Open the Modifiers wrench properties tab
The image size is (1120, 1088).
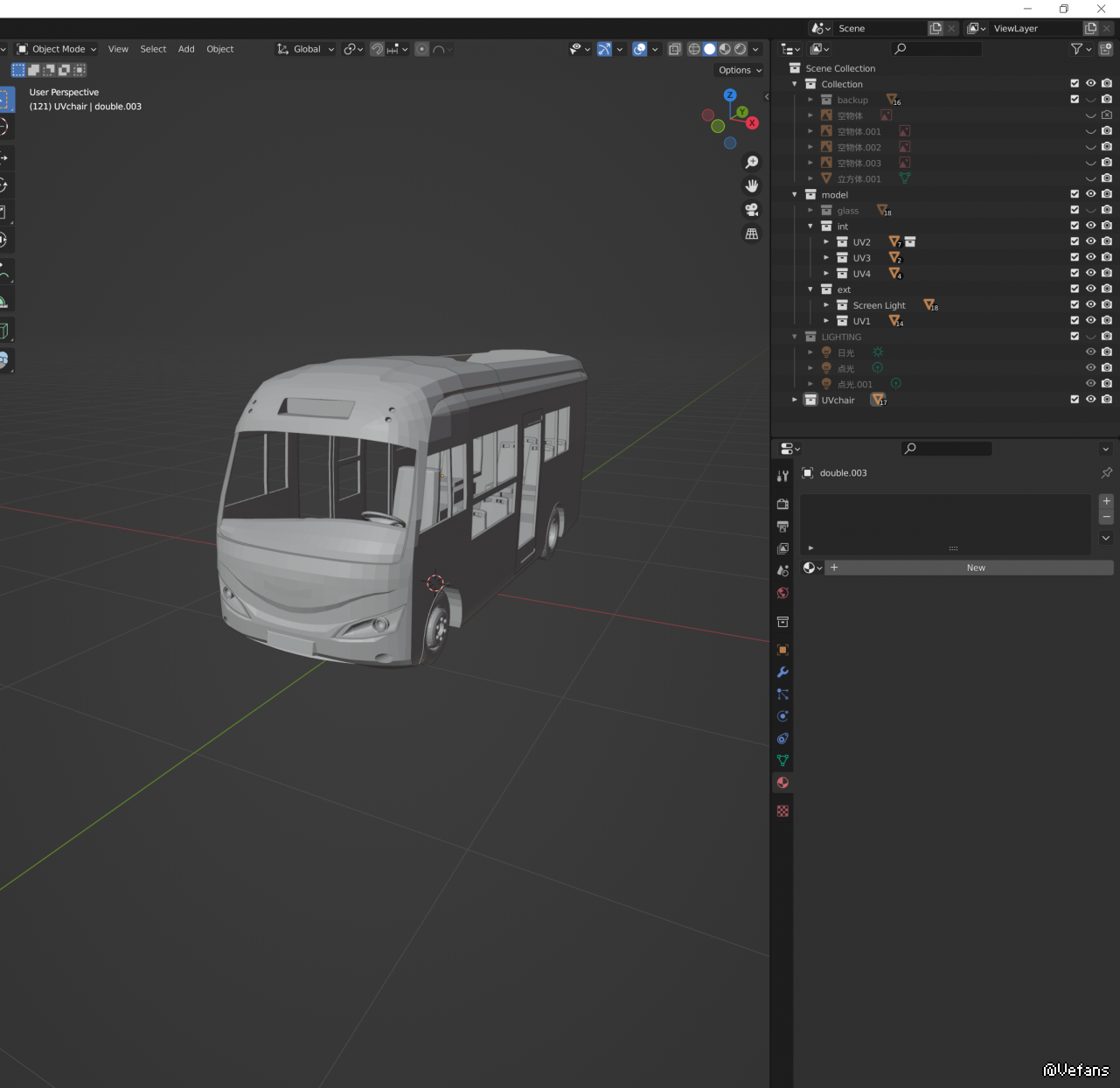[x=783, y=672]
